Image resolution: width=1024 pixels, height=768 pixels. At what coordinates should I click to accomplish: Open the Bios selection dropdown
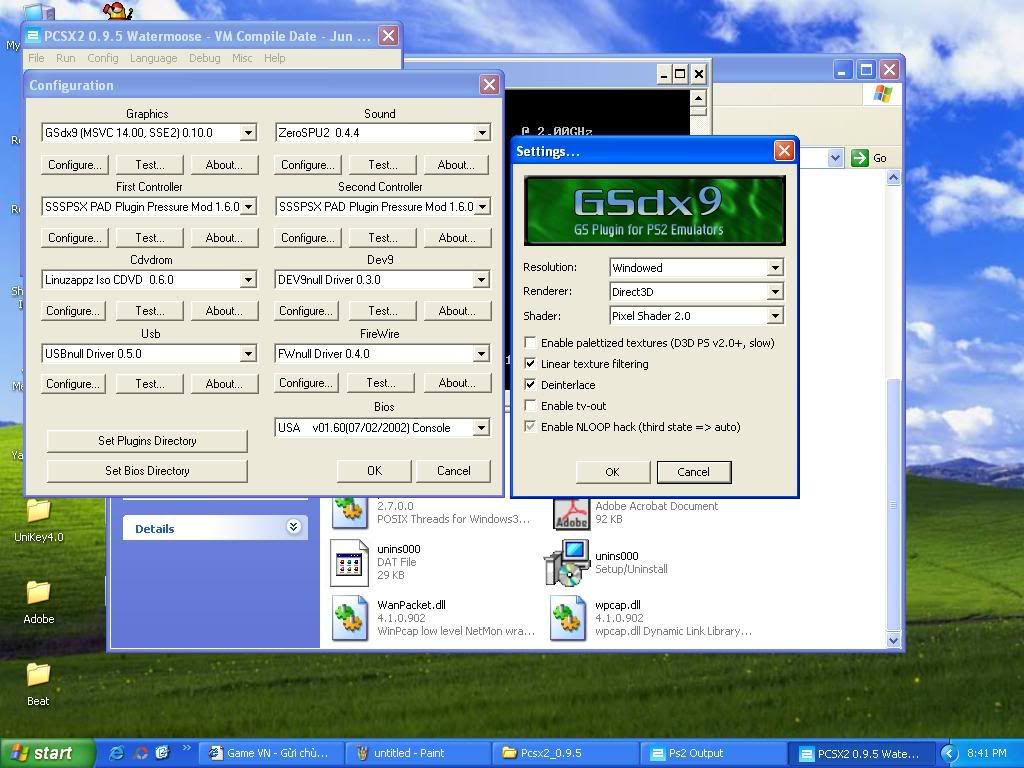481,428
